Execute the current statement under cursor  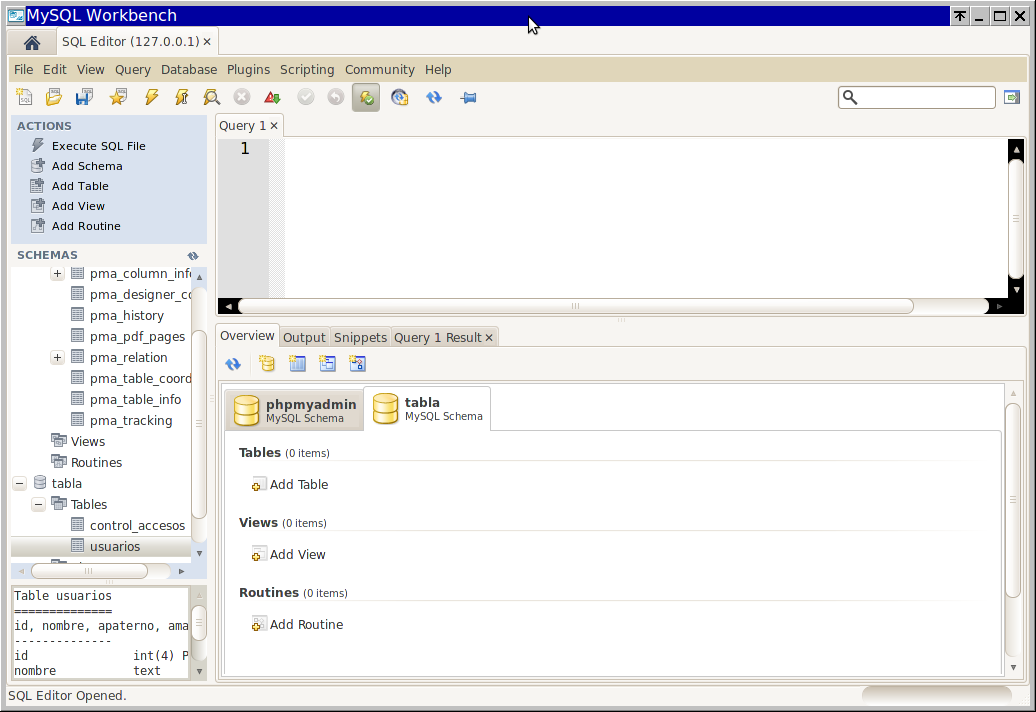click(181, 97)
